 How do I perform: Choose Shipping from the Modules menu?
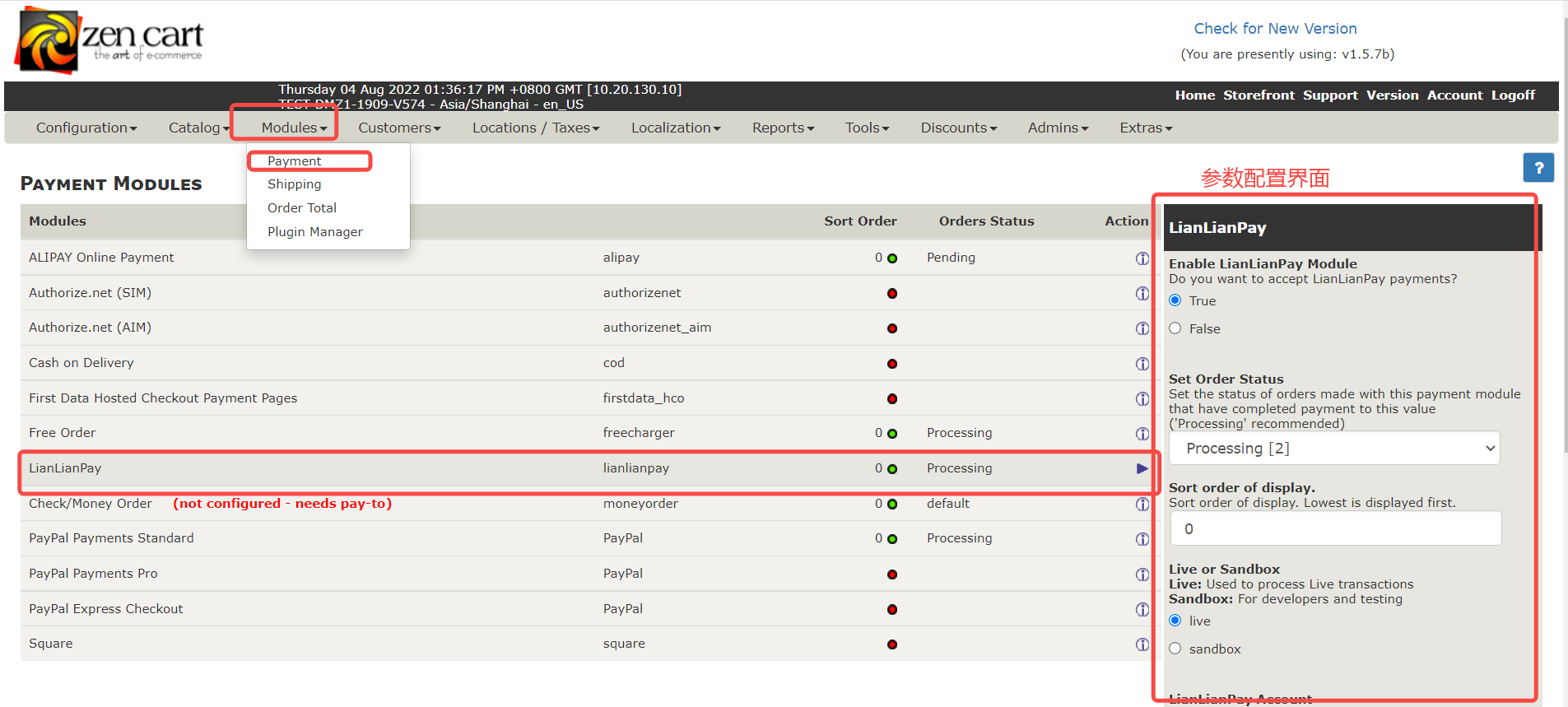coord(294,184)
